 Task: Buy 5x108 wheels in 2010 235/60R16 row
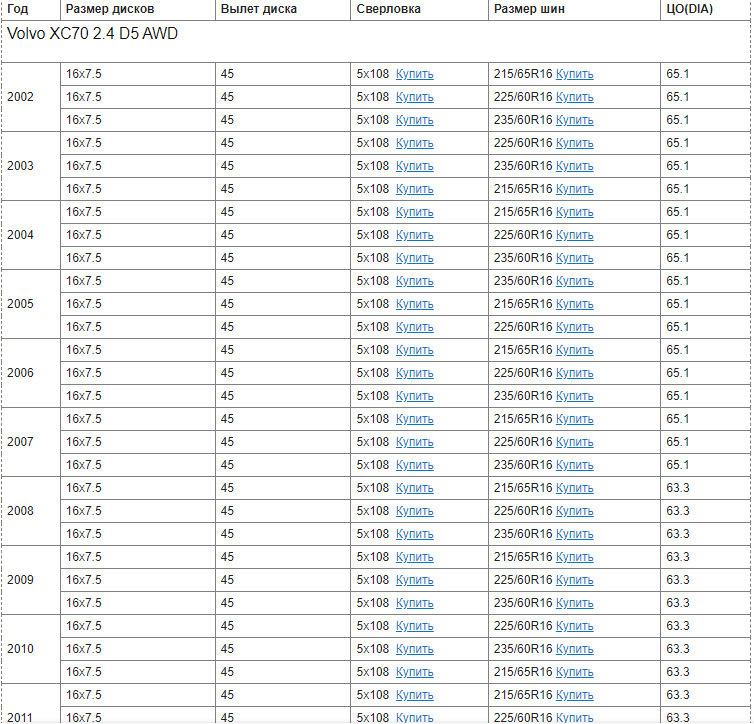click(x=415, y=649)
